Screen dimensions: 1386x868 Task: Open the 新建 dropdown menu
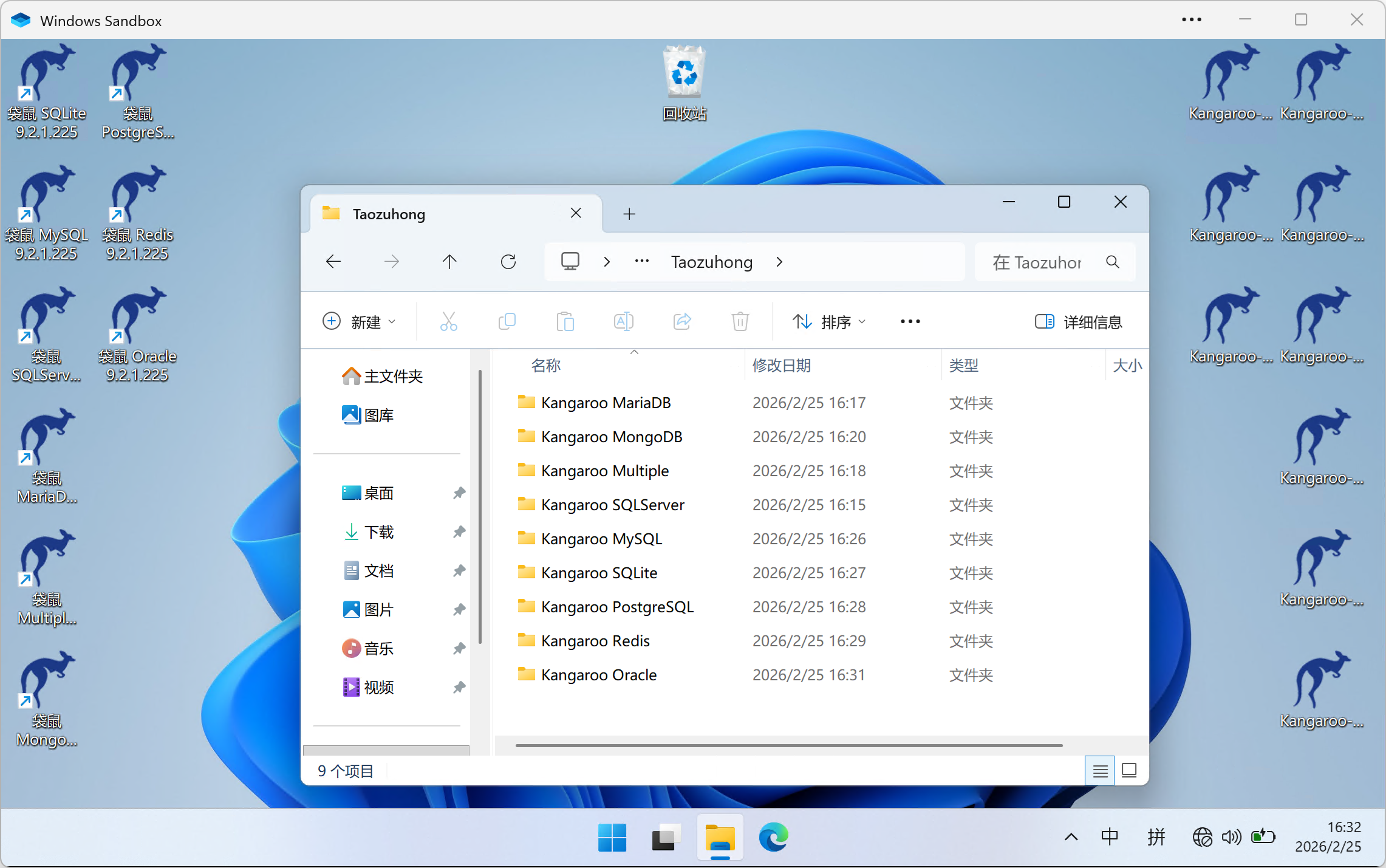[358, 321]
